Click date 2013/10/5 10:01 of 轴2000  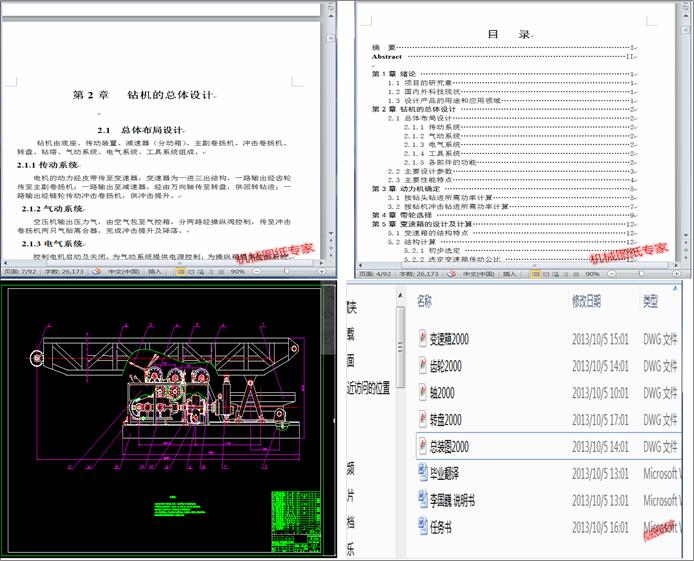[600, 393]
